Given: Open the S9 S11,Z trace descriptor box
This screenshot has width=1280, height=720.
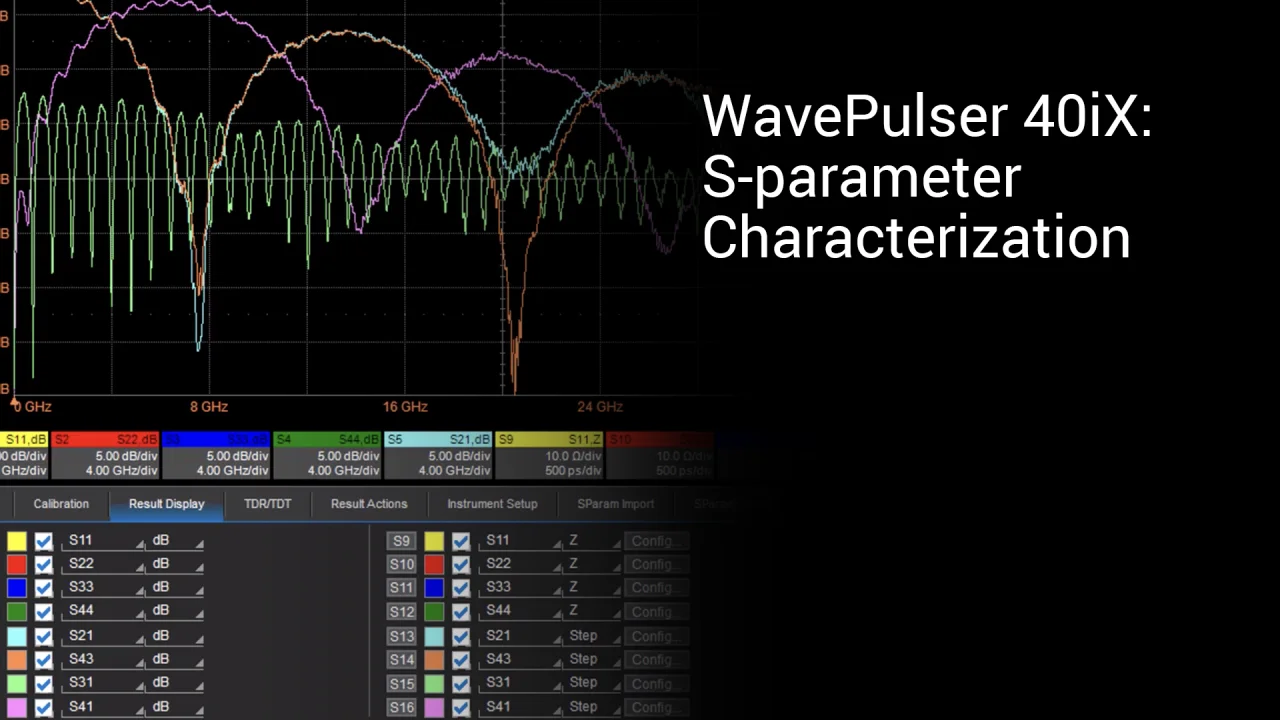Looking at the screenshot, I should [549, 455].
